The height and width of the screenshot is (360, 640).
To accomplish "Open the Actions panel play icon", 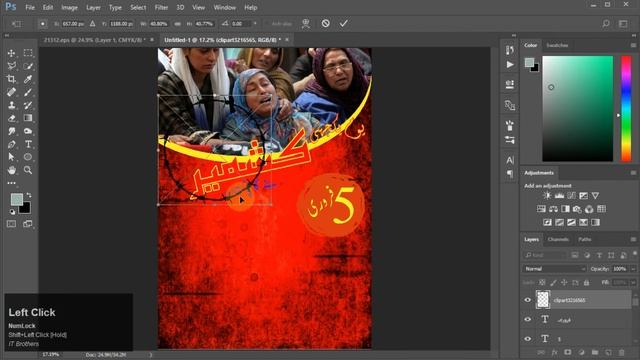I will [x=510, y=65].
